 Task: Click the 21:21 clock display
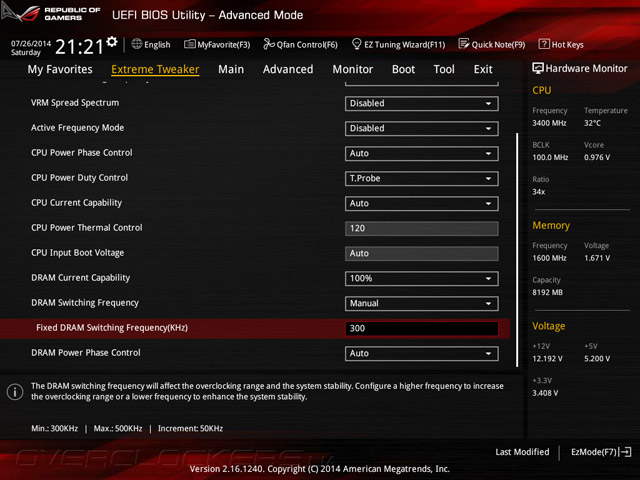pyautogui.click(x=79, y=47)
